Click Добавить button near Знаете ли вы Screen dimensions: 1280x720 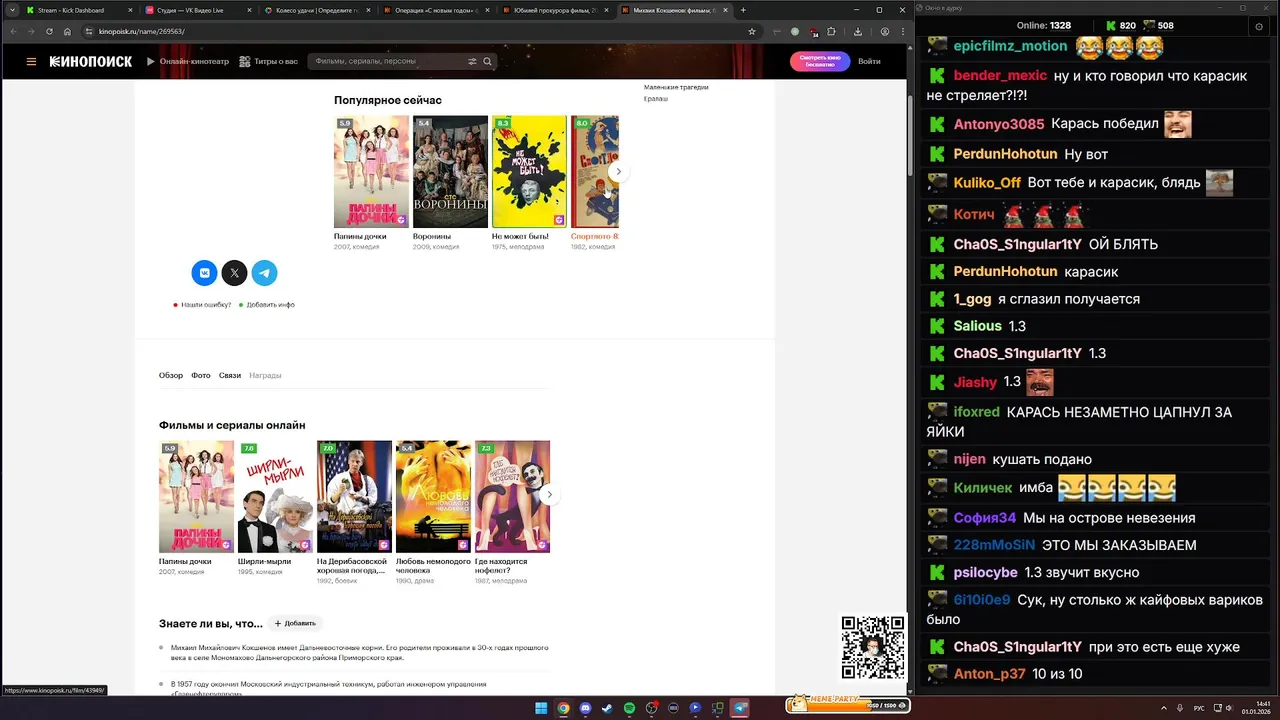point(295,623)
